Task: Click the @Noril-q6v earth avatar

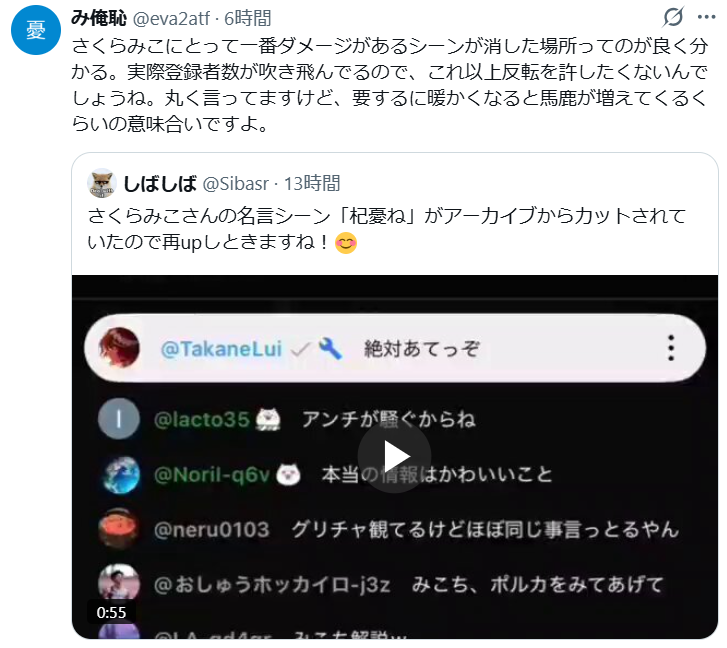Action: [121, 475]
